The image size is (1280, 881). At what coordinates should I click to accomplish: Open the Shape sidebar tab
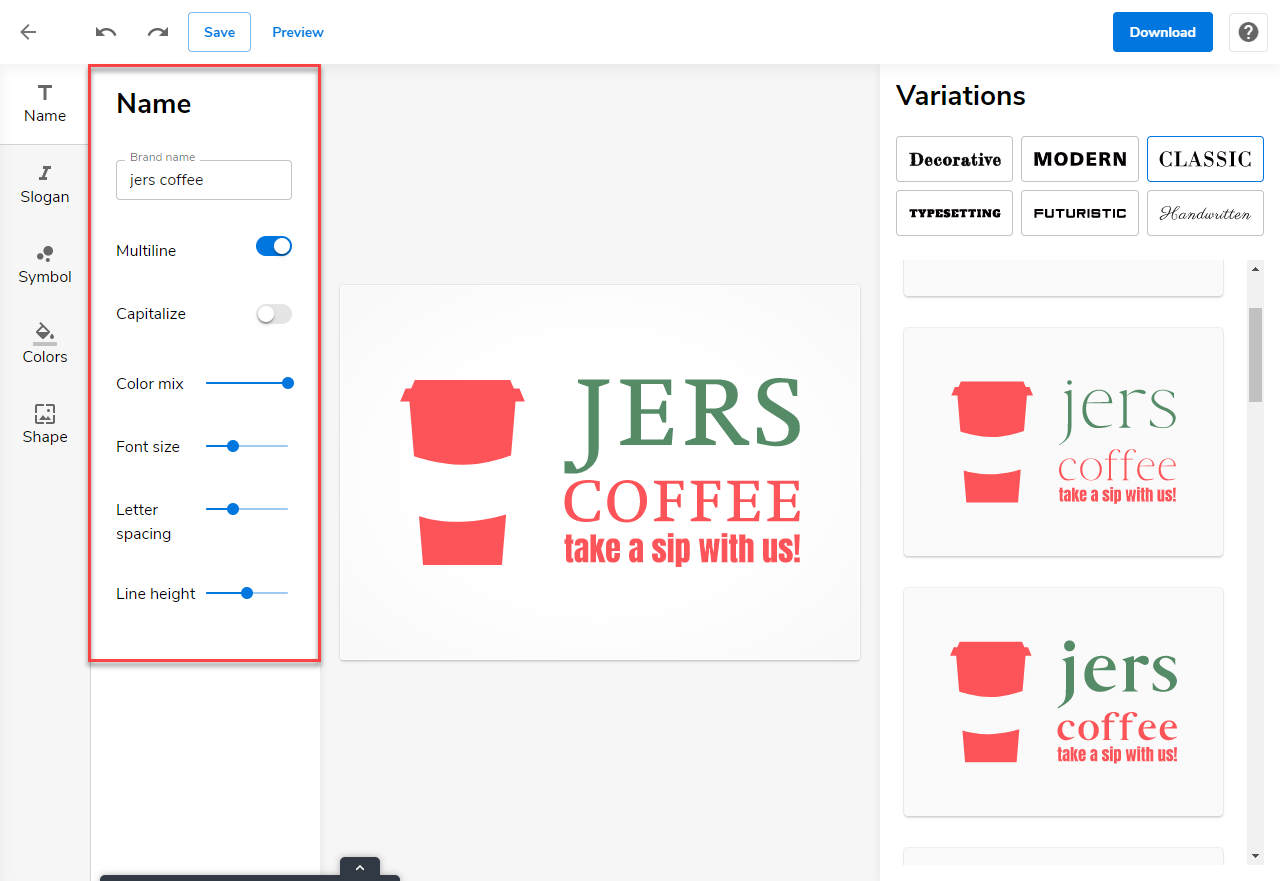(45, 425)
